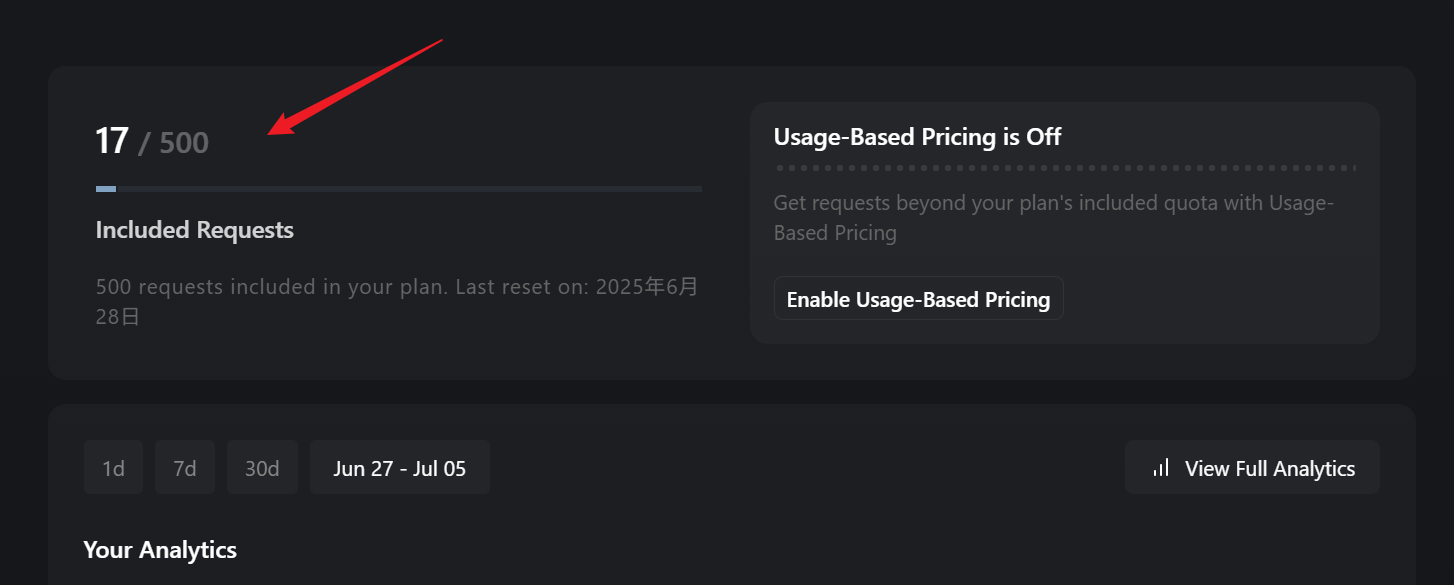Click the filled blue portion of the progress bar
Viewport: 1454px width, 585px height.
106,188
